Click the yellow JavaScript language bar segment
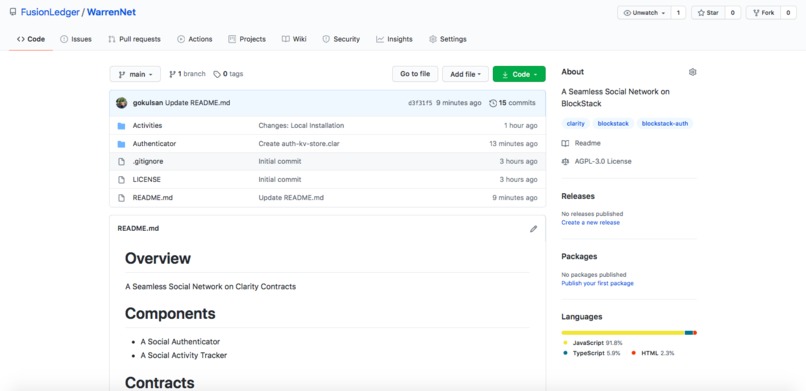 (x=623, y=333)
